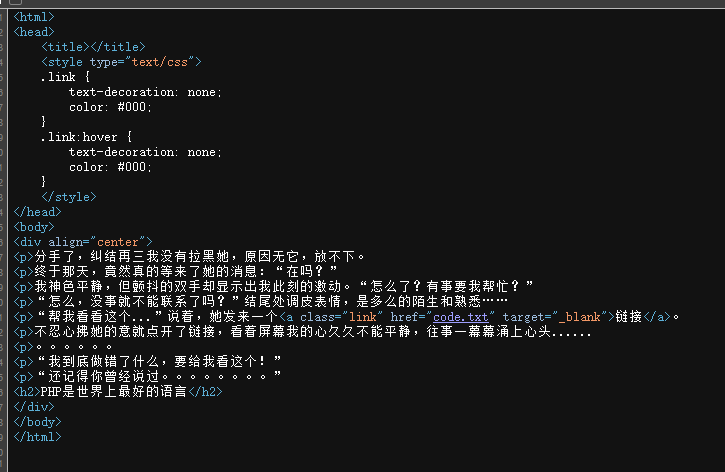Click the paragraph starting 分手了

click(190, 257)
